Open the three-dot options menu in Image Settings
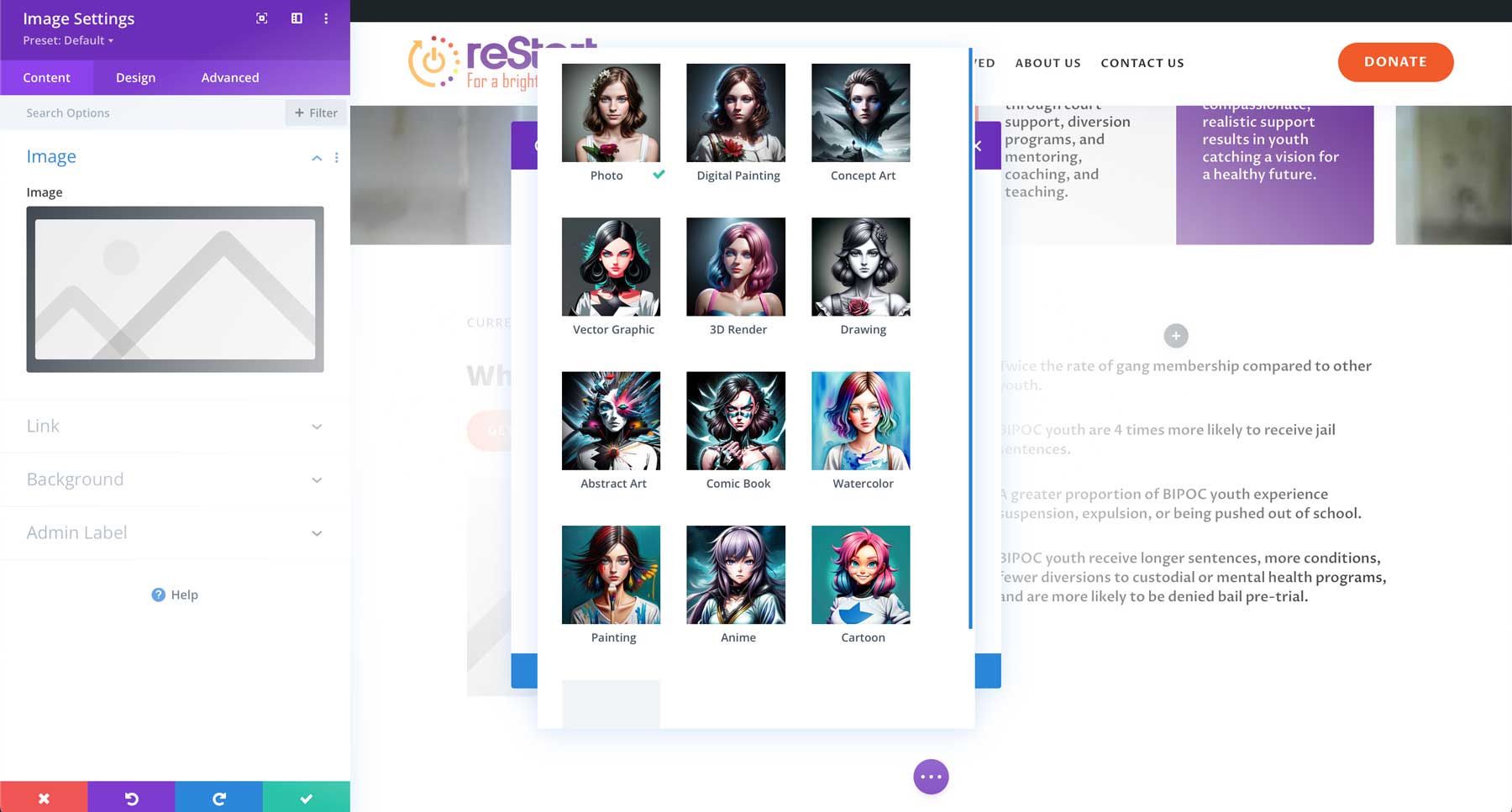This screenshot has width=1512, height=812. pos(327,18)
